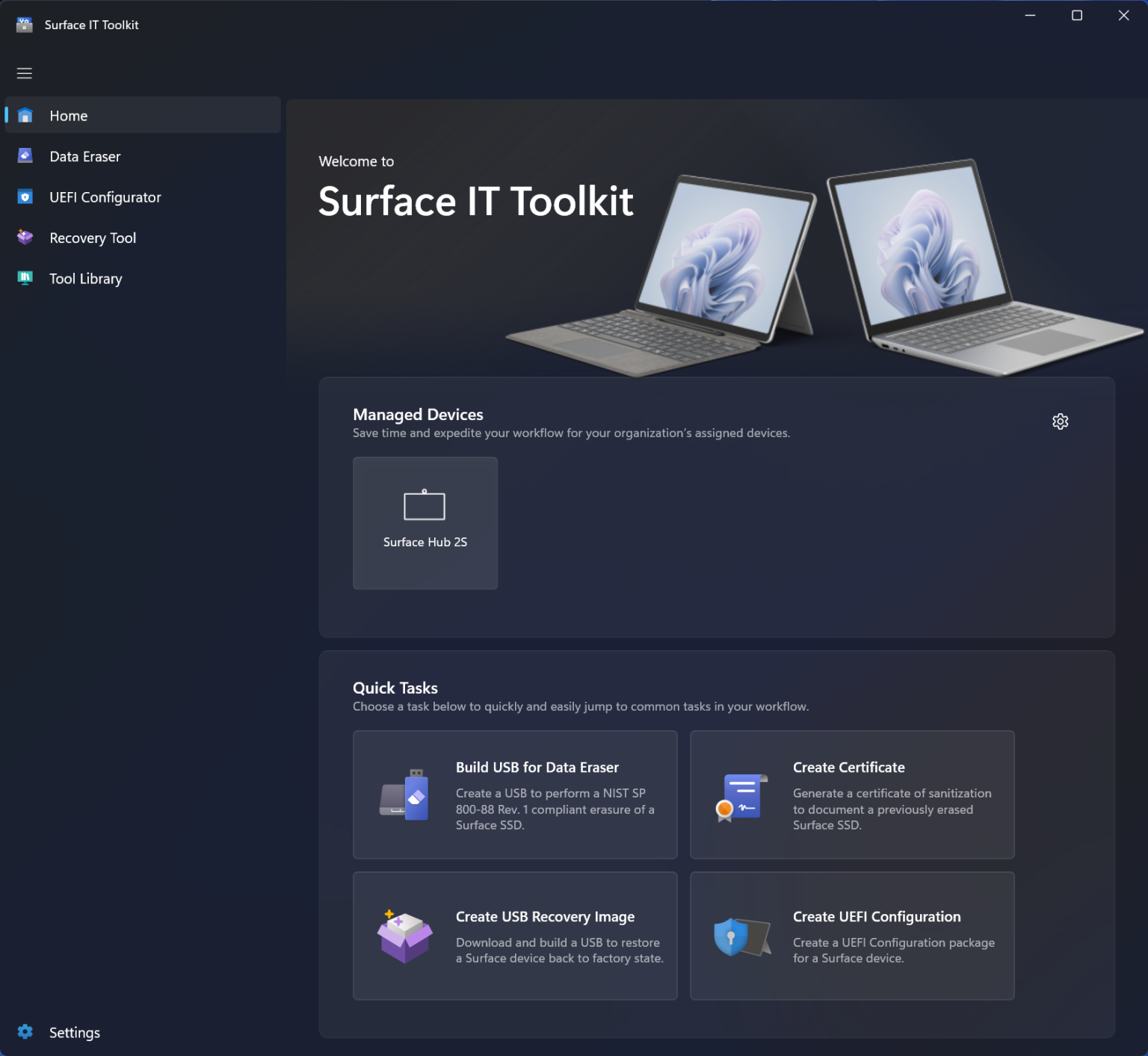Open the Recovery Tool

[x=93, y=237]
